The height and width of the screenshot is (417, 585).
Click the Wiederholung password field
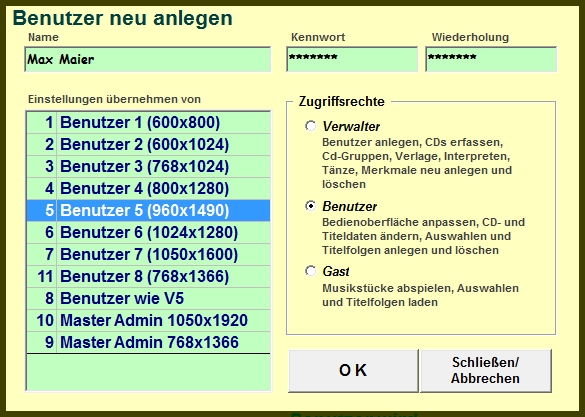click(x=491, y=59)
